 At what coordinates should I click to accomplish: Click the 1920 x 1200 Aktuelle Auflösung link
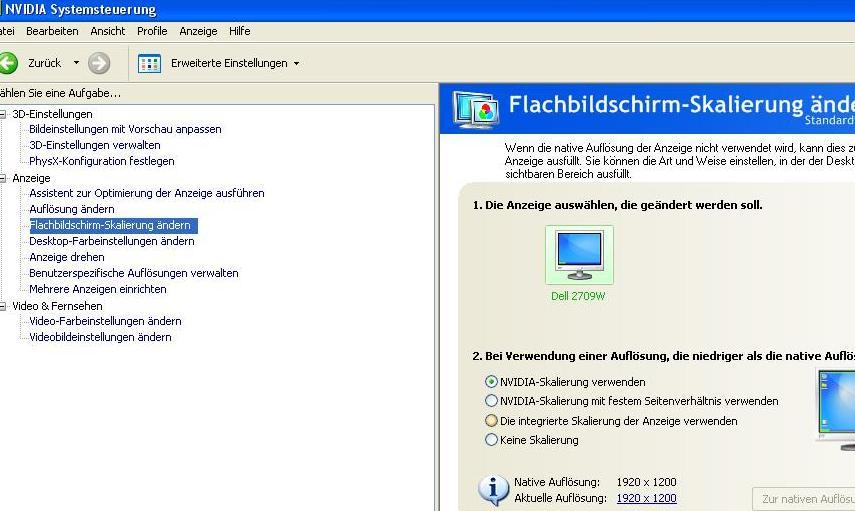(646, 498)
